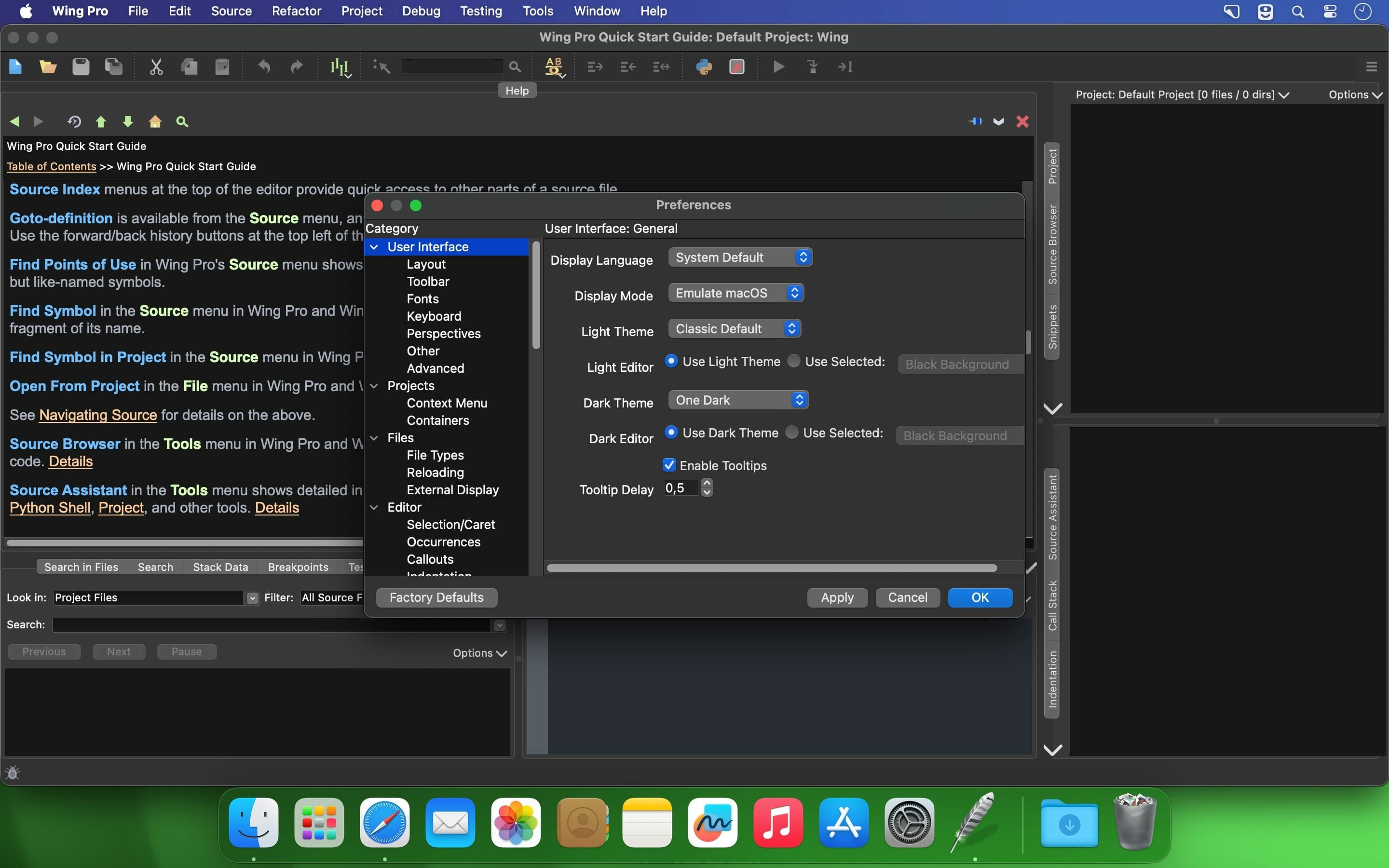Click the Apply button in Preferences

(837, 597)
